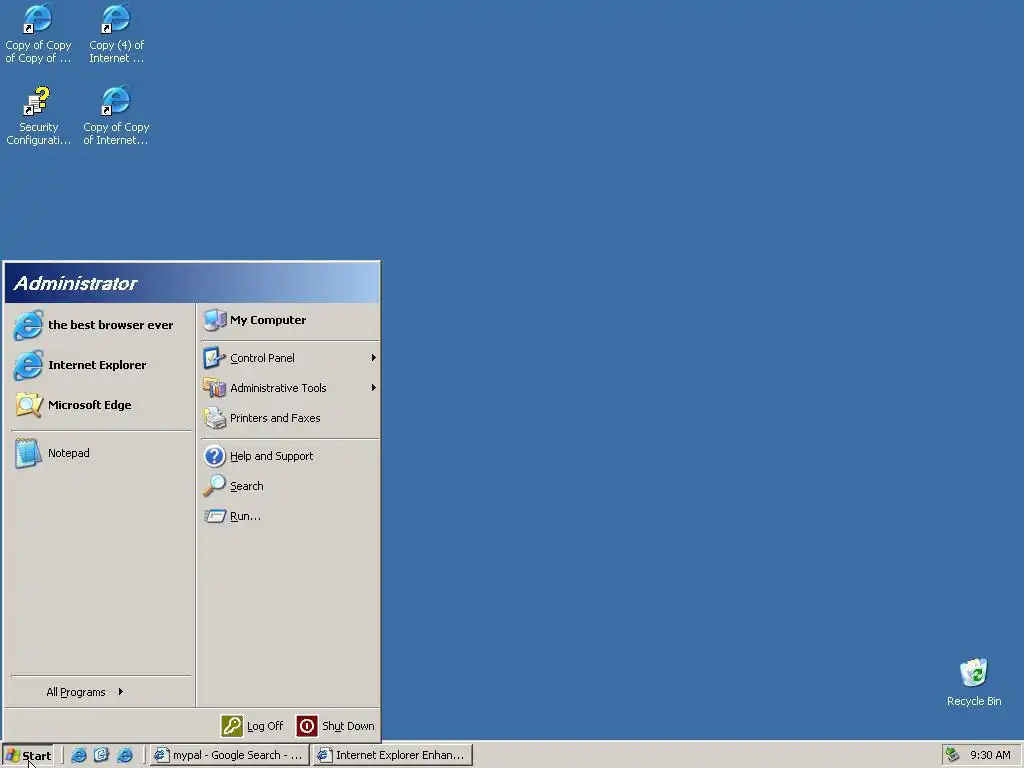Open 'the best browser ever' pinned entry
This screenshot has width=1024, height=768.
click(x=101, y=325)
